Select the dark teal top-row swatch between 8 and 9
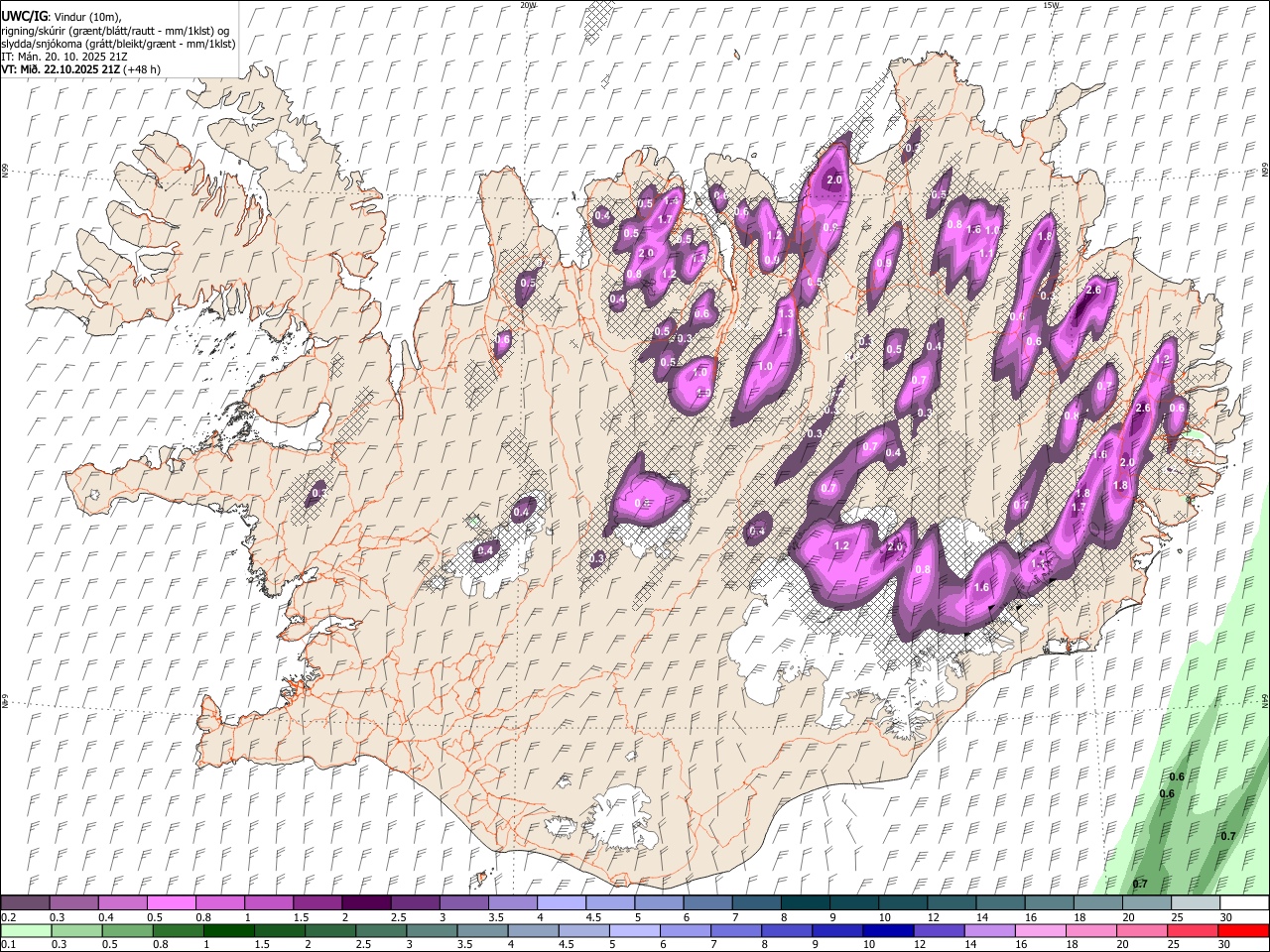 click(805, 902)
